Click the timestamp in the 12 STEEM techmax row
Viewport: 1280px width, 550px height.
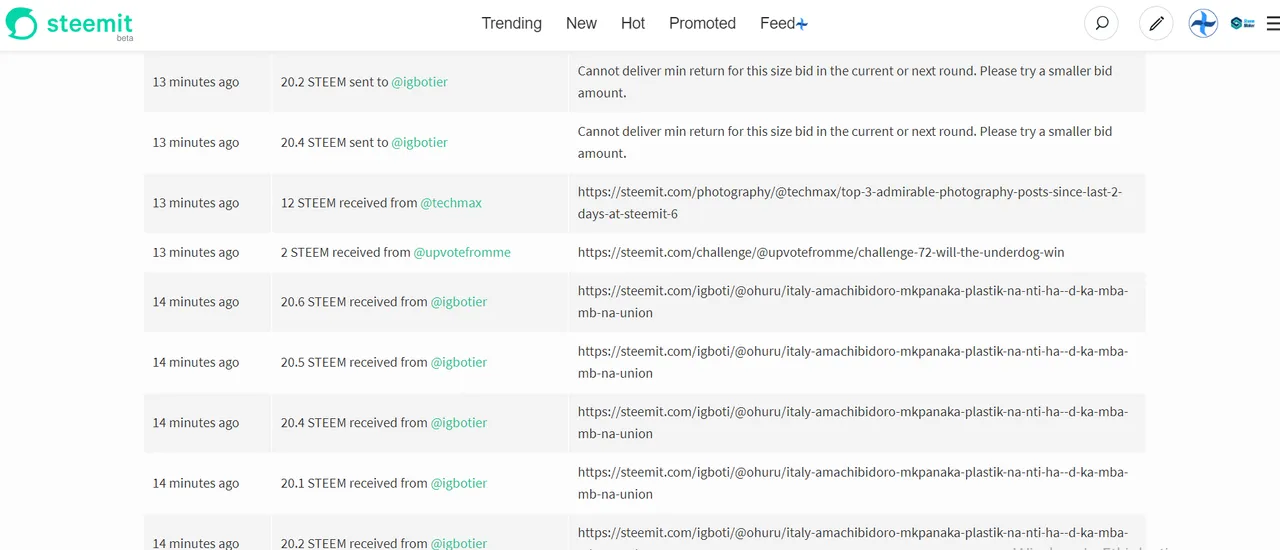[196, 203]
